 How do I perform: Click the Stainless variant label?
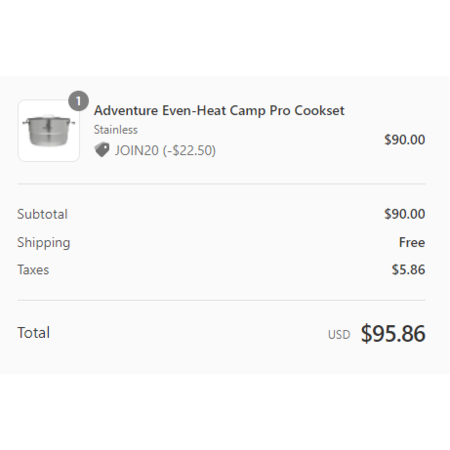[x=116, y=130]
